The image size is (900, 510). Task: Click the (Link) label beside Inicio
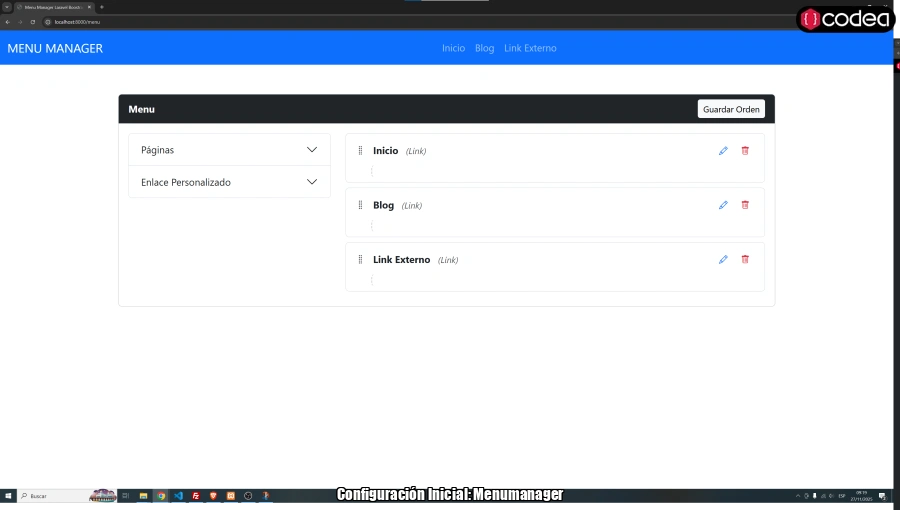(416, 151)
